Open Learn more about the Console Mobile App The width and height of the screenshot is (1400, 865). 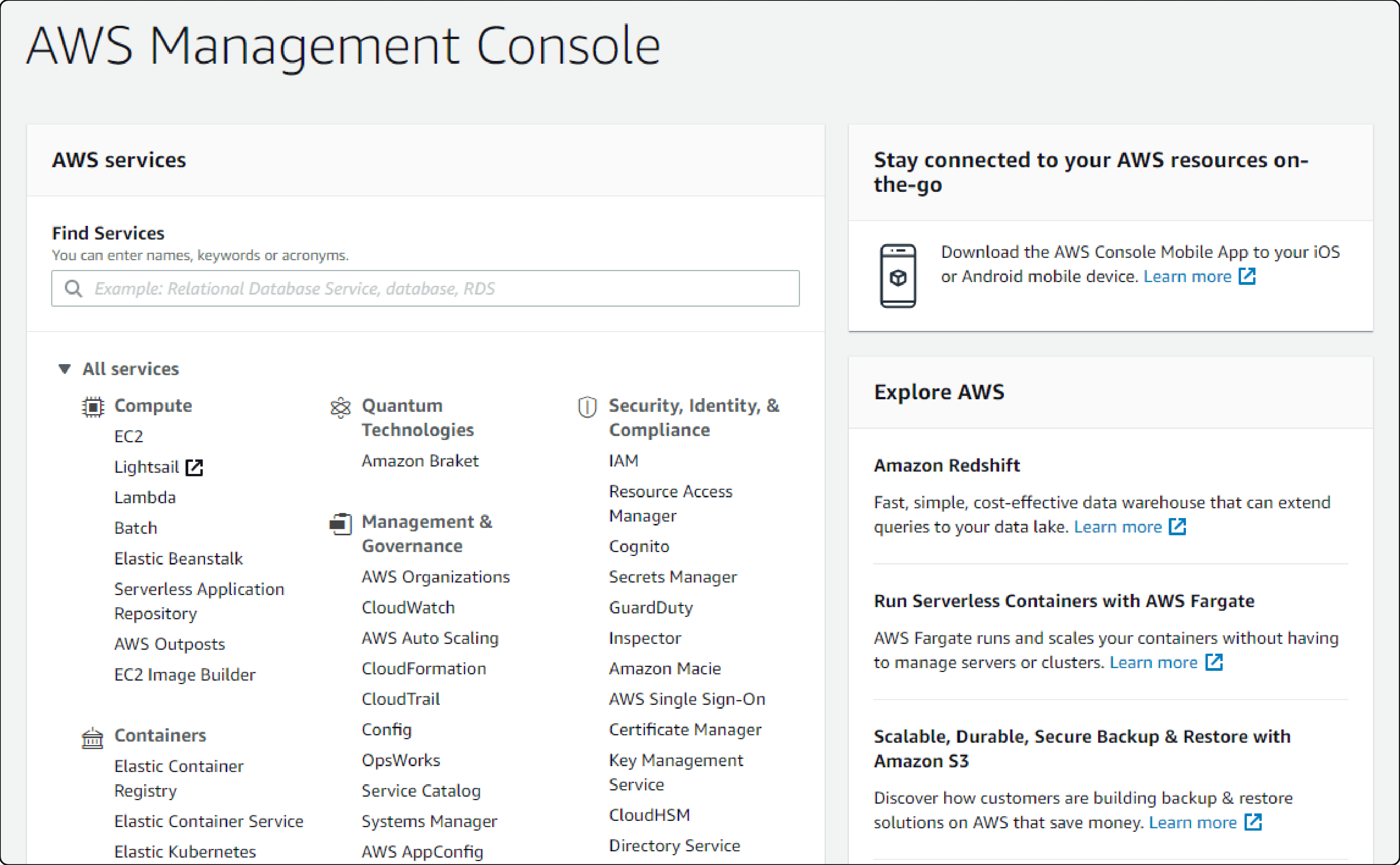point(1187,276)
